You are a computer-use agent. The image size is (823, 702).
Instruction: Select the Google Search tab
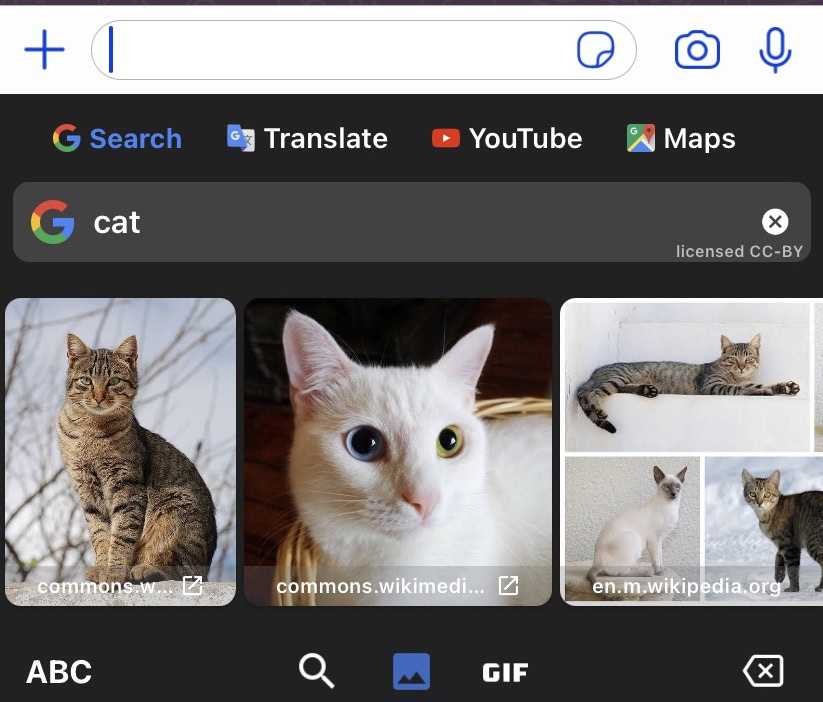coord(118,139)
